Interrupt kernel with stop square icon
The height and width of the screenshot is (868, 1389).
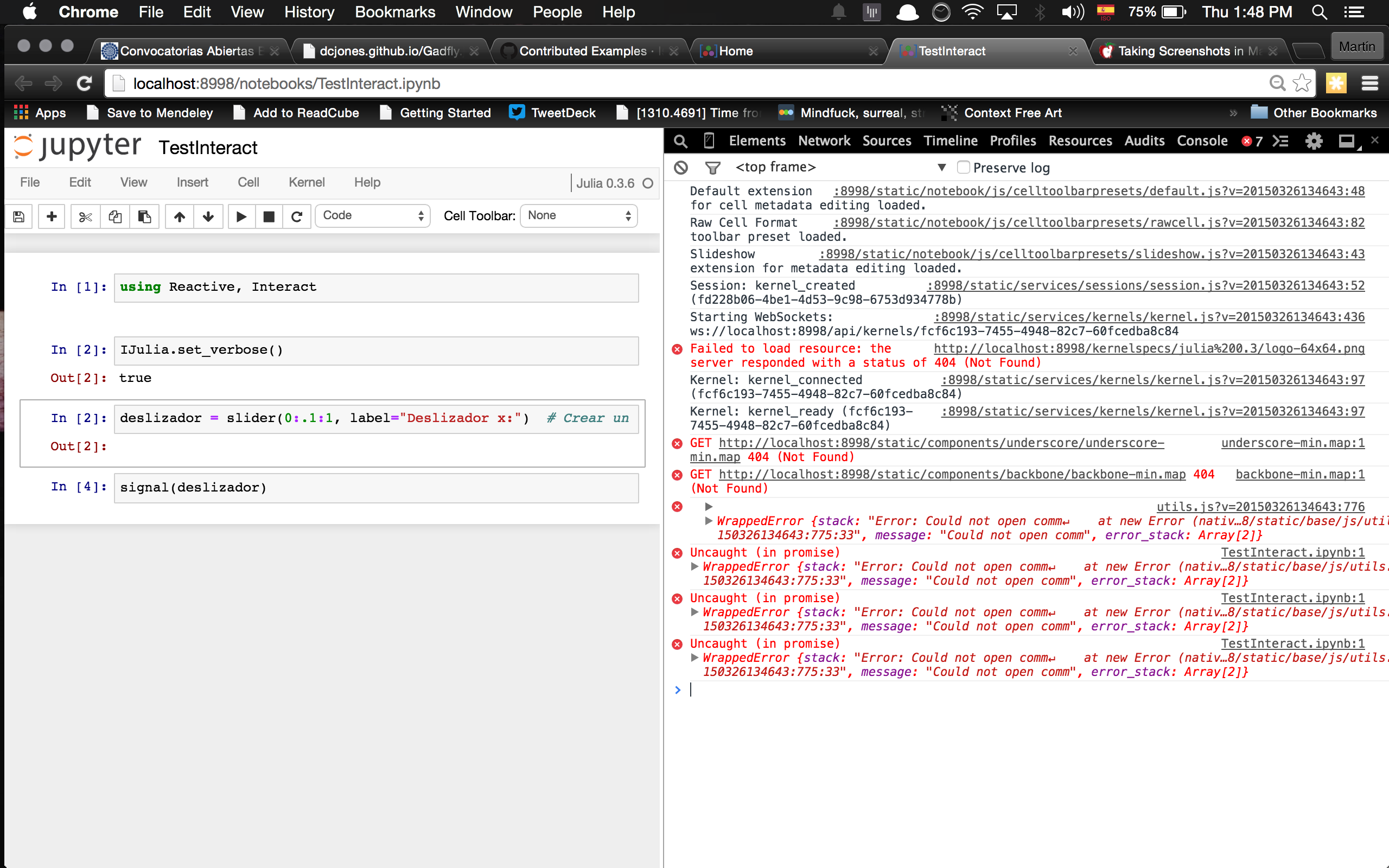(x=269, y=216)
